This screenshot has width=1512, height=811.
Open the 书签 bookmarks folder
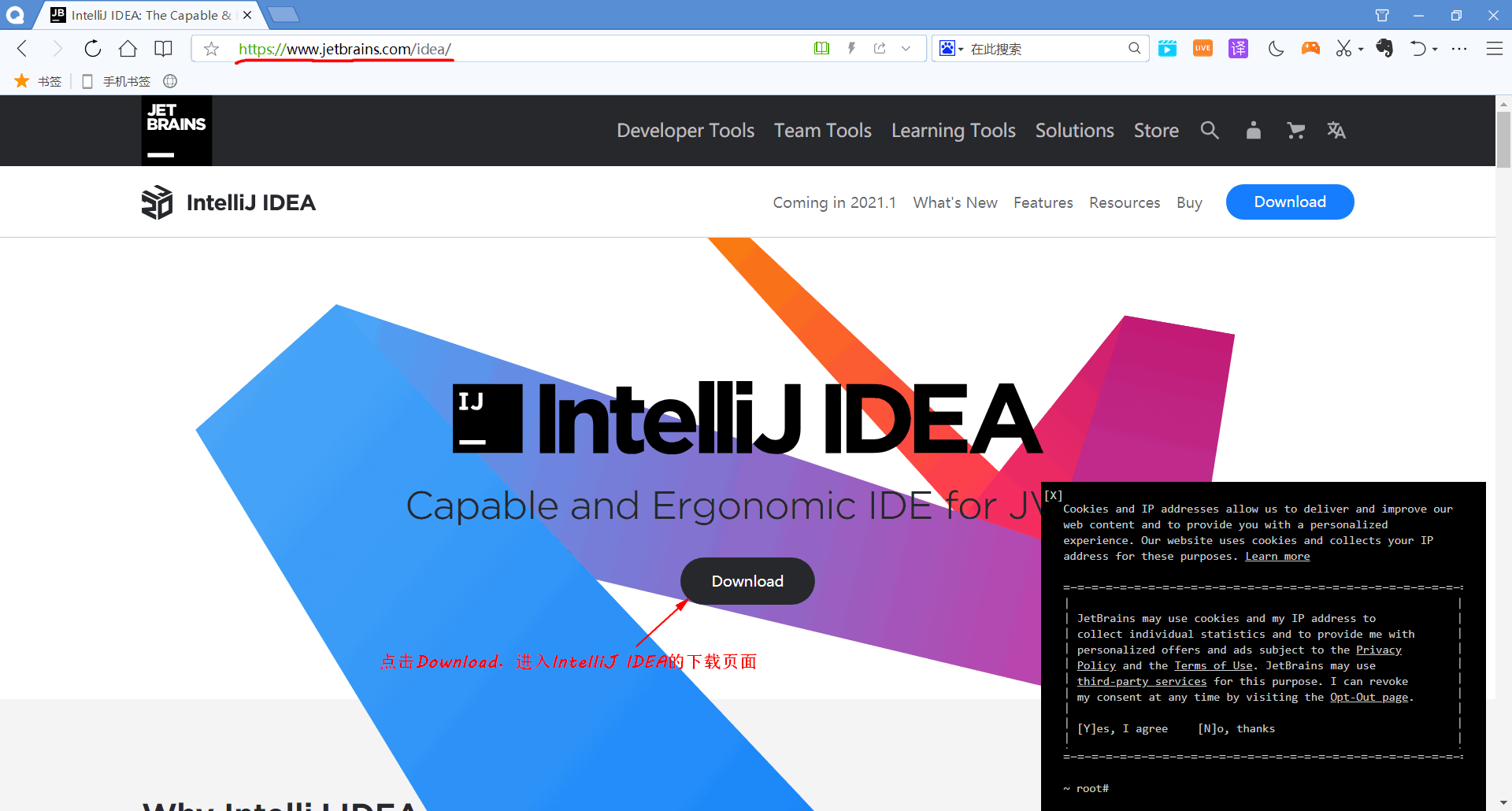point(38,81)
